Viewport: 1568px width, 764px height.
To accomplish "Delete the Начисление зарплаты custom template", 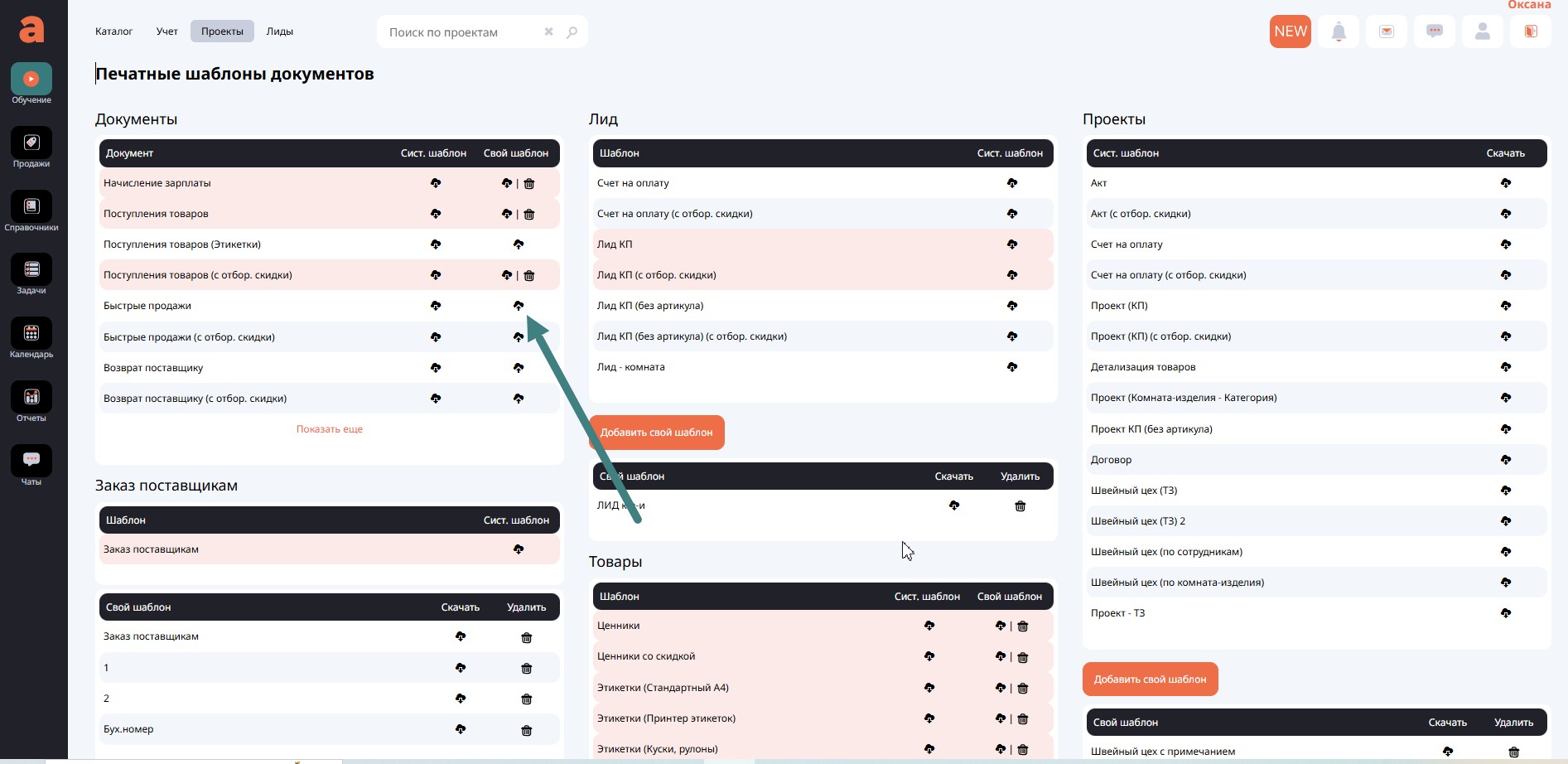I will click(x=529, y=184).
